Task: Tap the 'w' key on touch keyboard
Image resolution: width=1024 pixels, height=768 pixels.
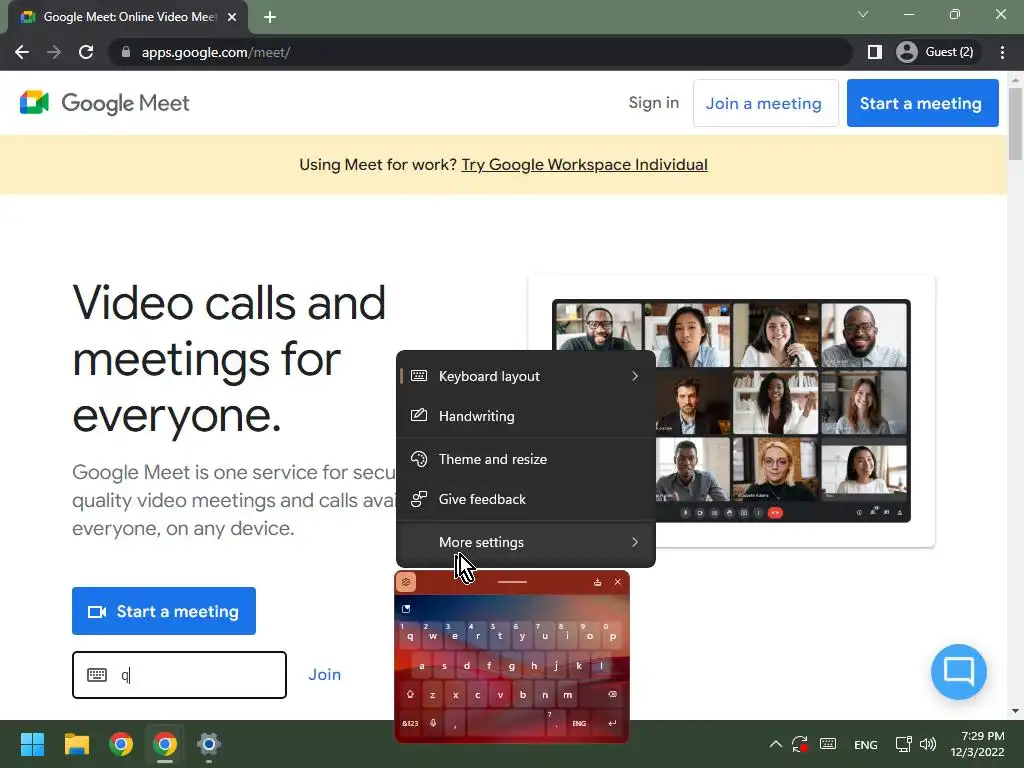Action: 432,635
